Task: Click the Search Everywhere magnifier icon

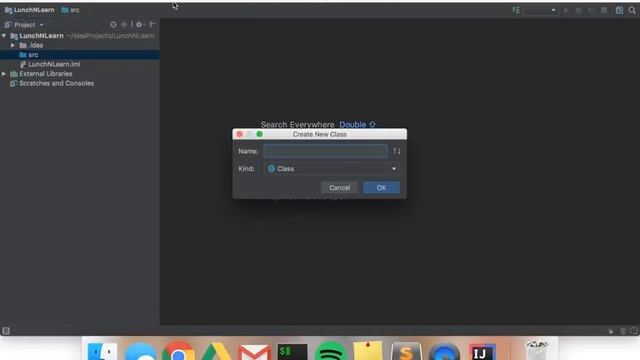Action: pos(632,10)
